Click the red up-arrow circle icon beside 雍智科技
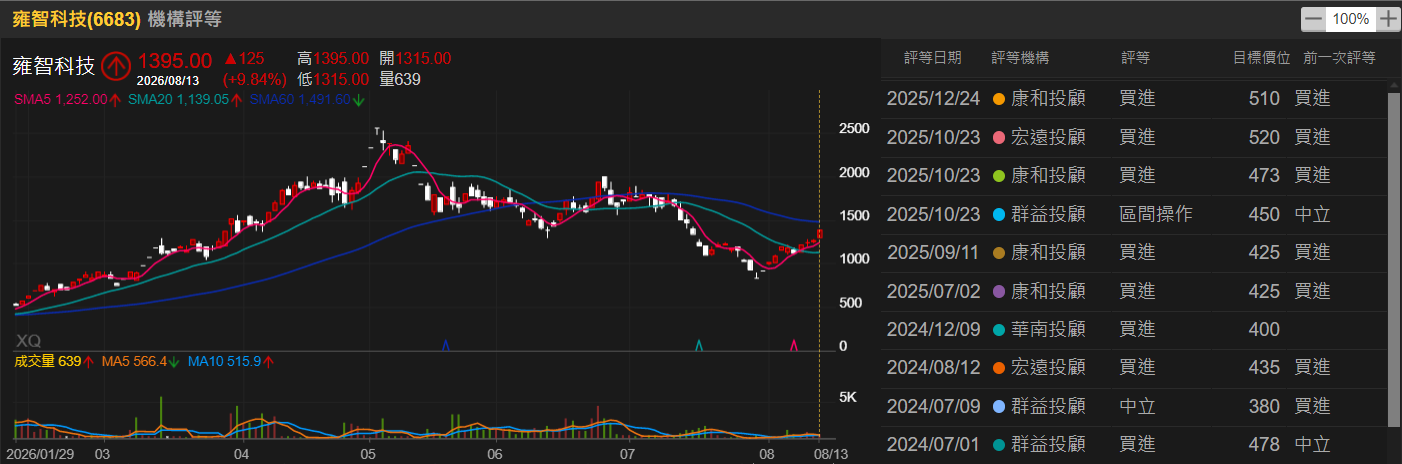Viewport: 1402px width, 464px height. [117, 66]
